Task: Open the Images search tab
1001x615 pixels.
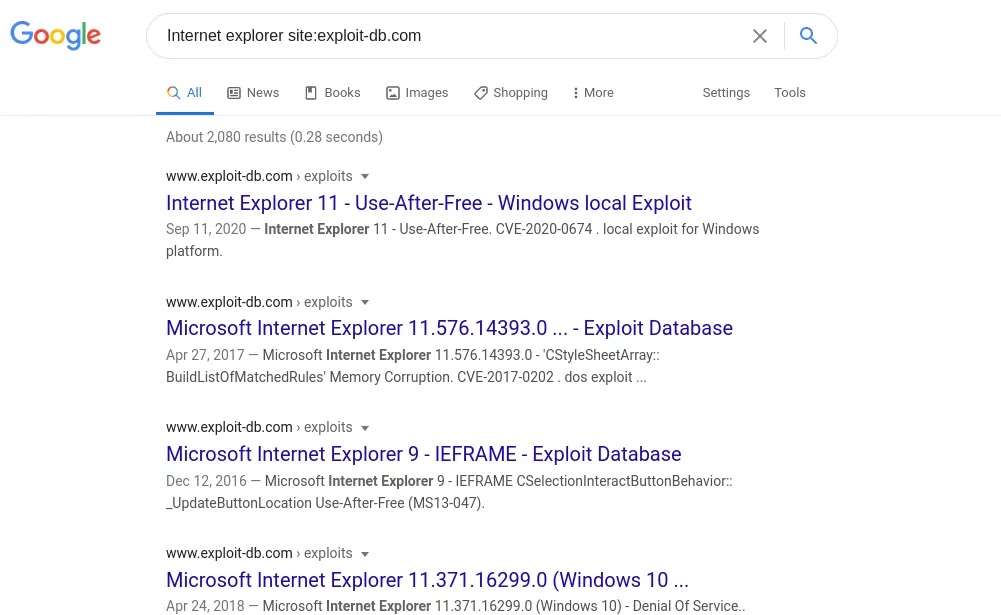Action: click(x=417, y=93)
